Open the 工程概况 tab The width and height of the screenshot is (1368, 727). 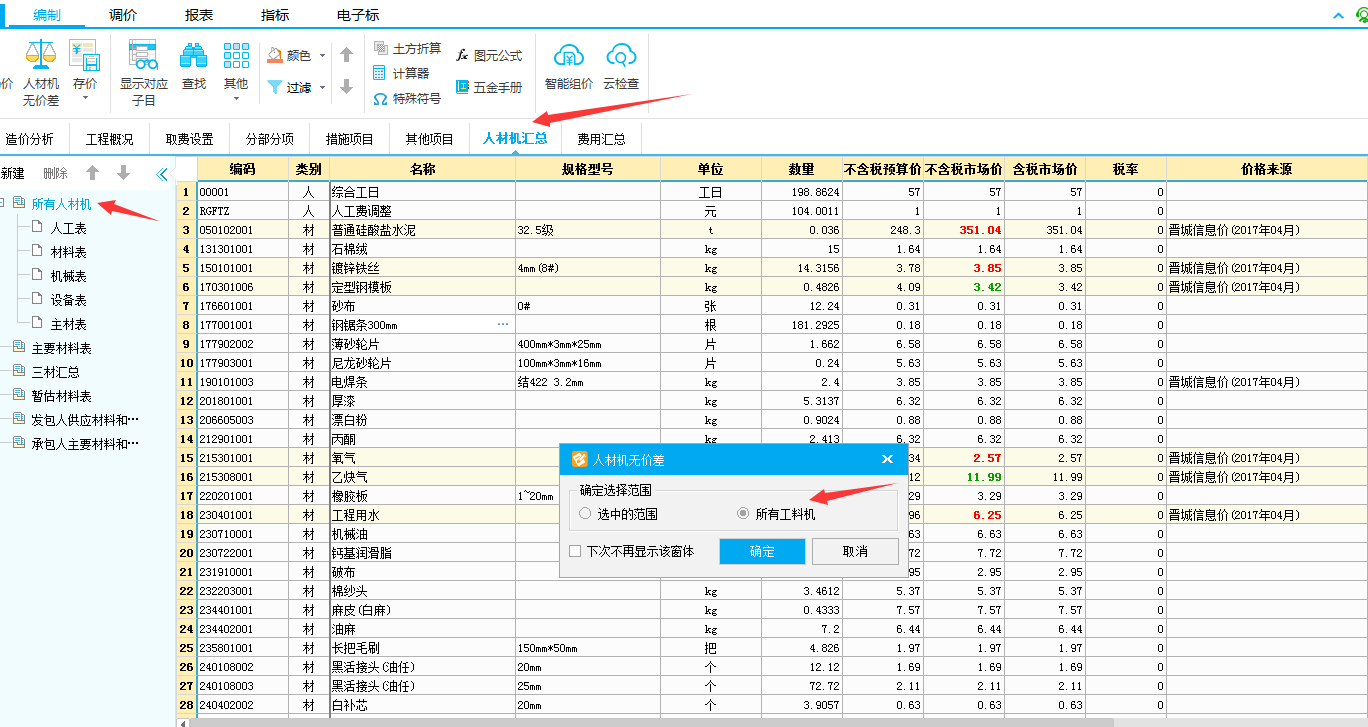[x=109, y=139]
